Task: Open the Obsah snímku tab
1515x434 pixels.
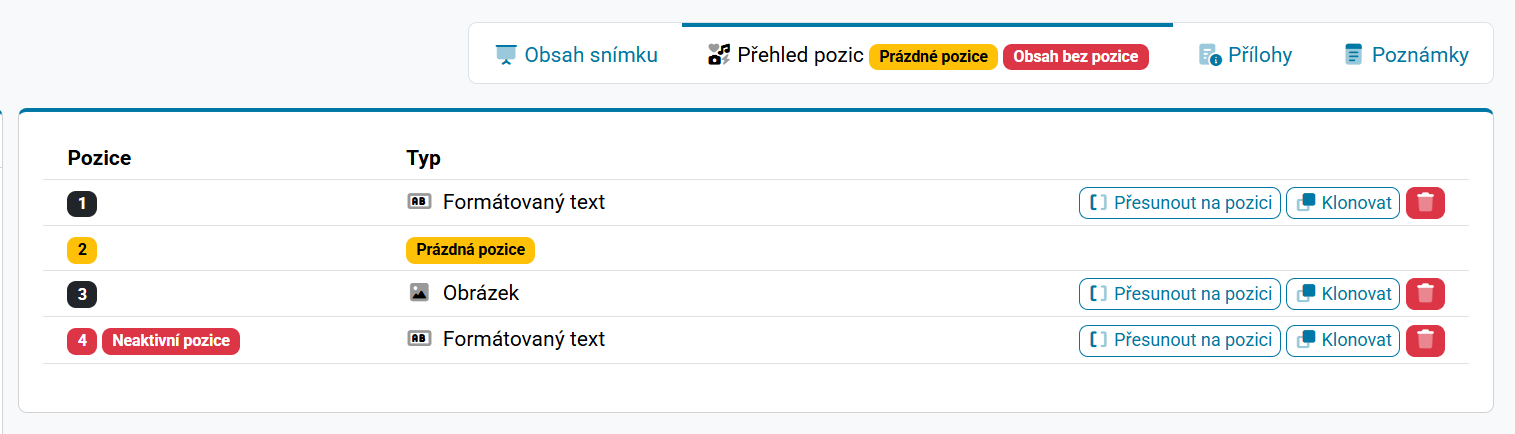Action: [576, 54]
